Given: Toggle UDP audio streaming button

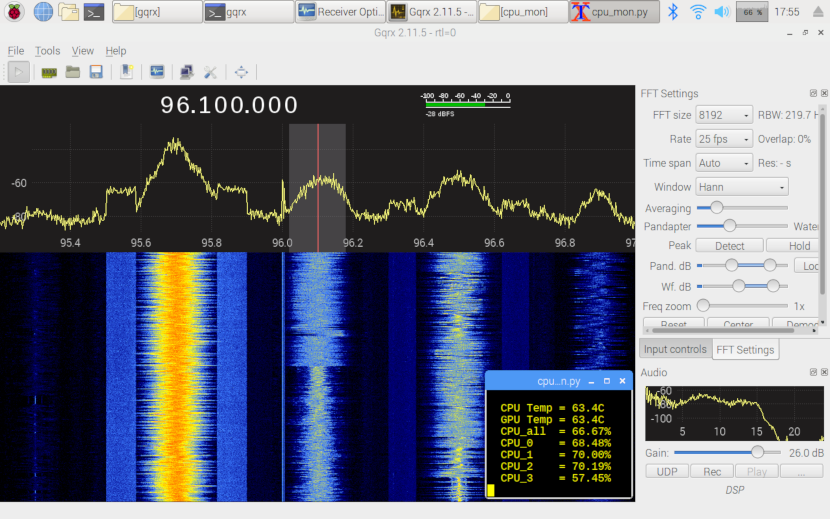Looking at the screenshot, I should point(666,471).
